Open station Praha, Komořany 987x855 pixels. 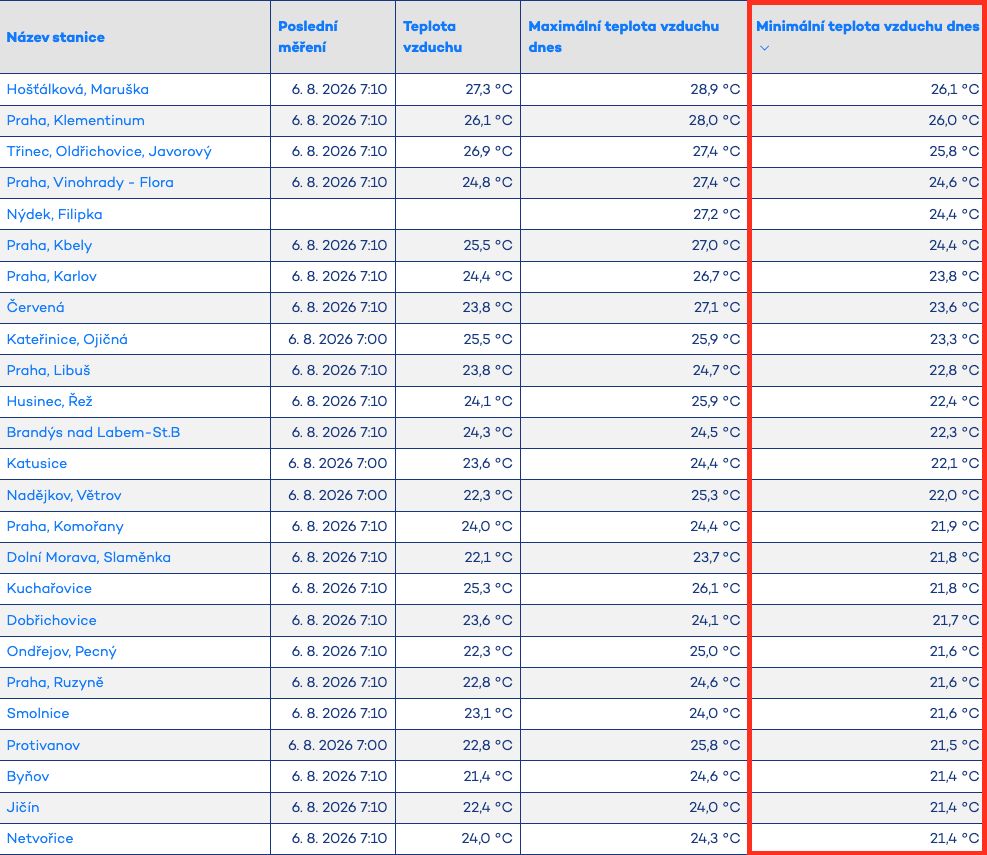coord(65,526)
